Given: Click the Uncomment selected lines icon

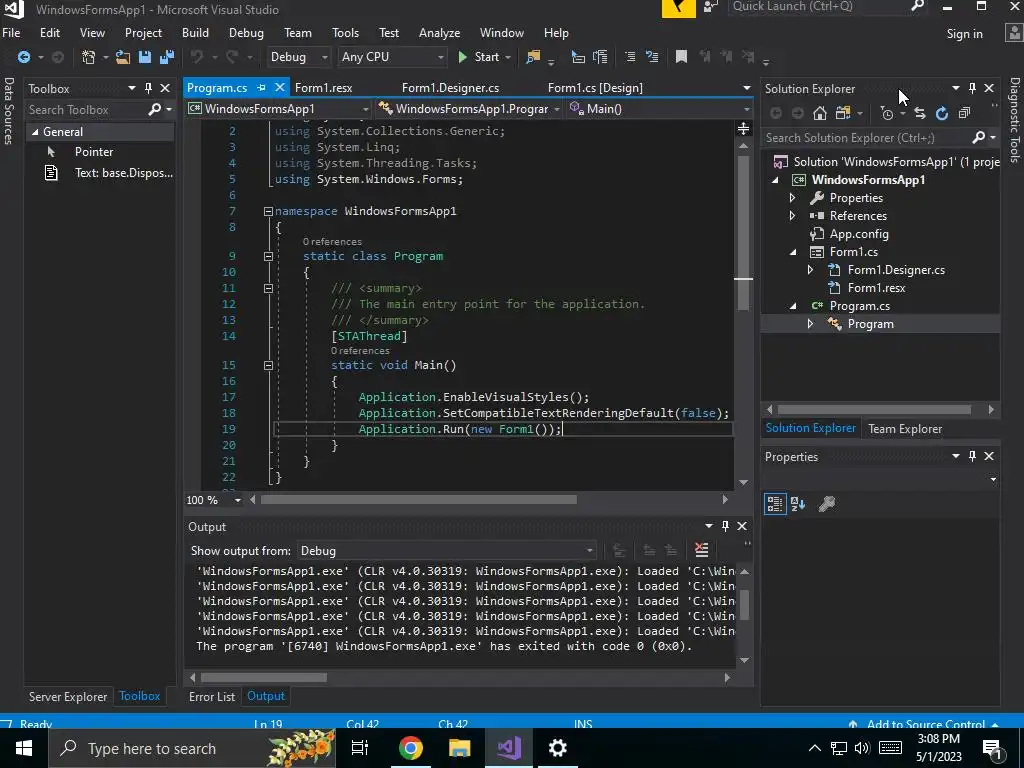Looking at the screenshot, I should coord(652,57).
